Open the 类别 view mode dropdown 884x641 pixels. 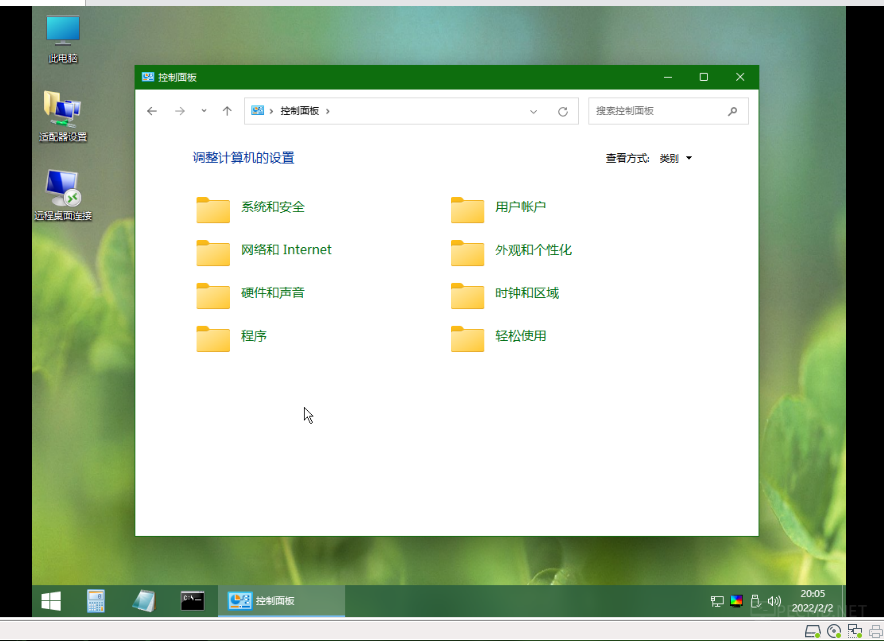click(676, 158)
